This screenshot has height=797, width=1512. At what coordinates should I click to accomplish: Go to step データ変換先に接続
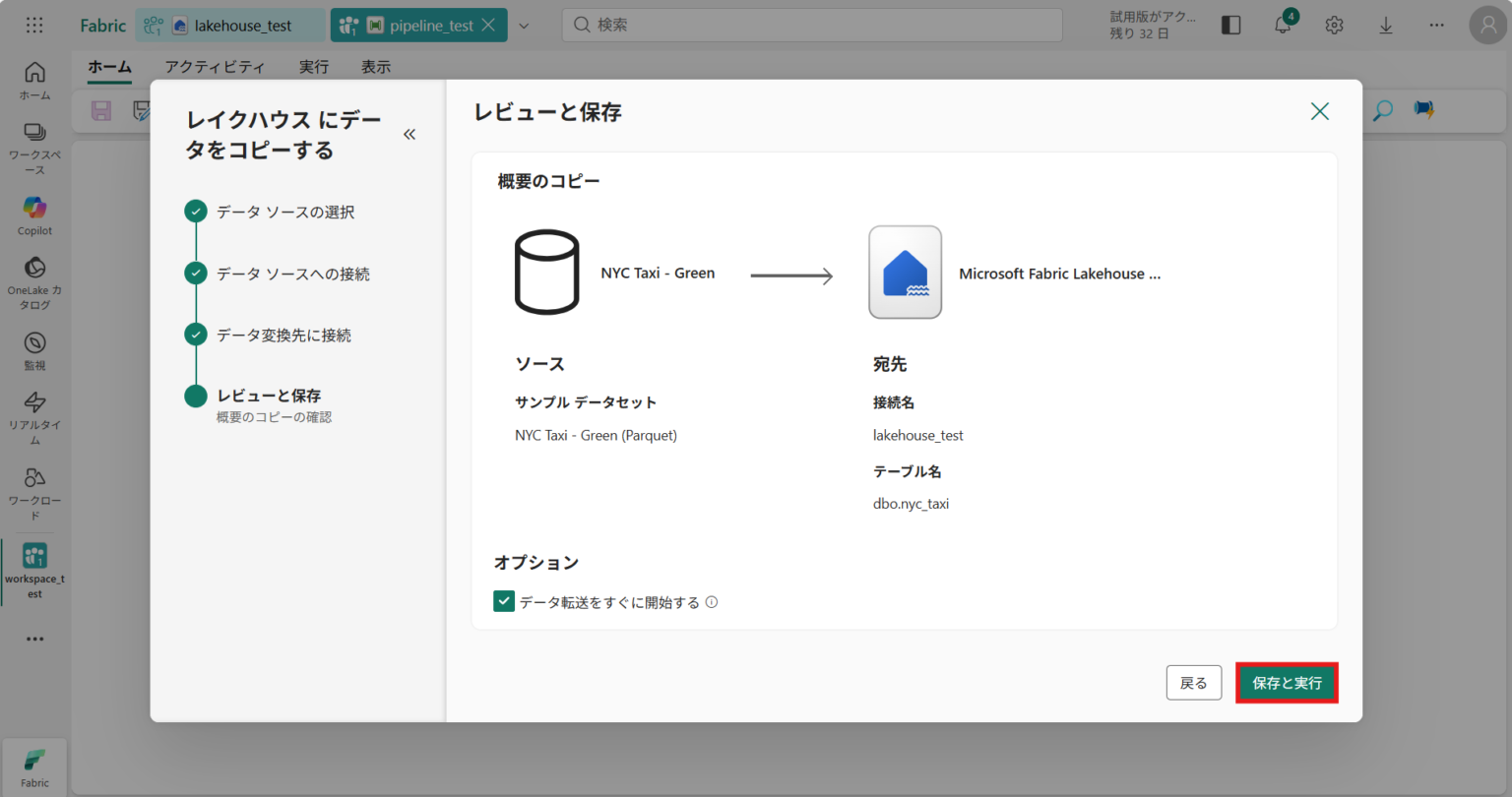(x=283, y=336)
